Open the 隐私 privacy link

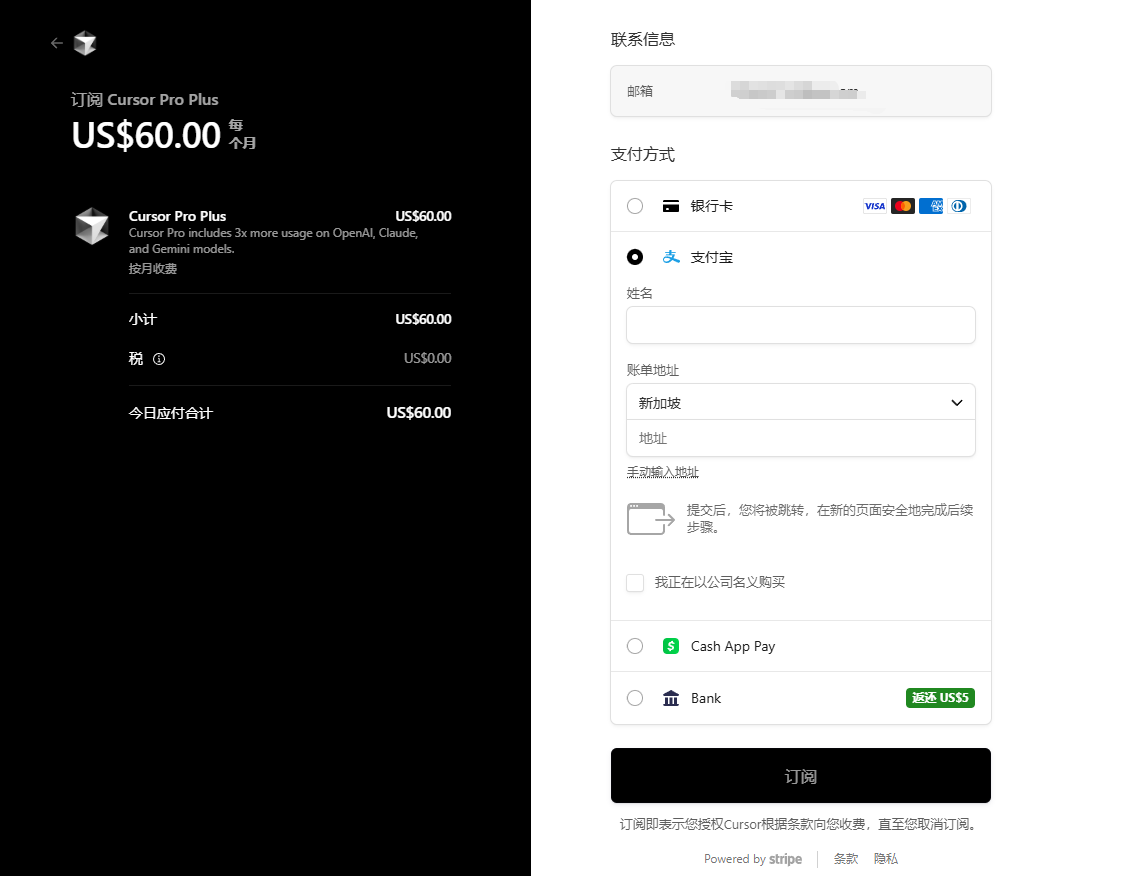pos(886,859)
